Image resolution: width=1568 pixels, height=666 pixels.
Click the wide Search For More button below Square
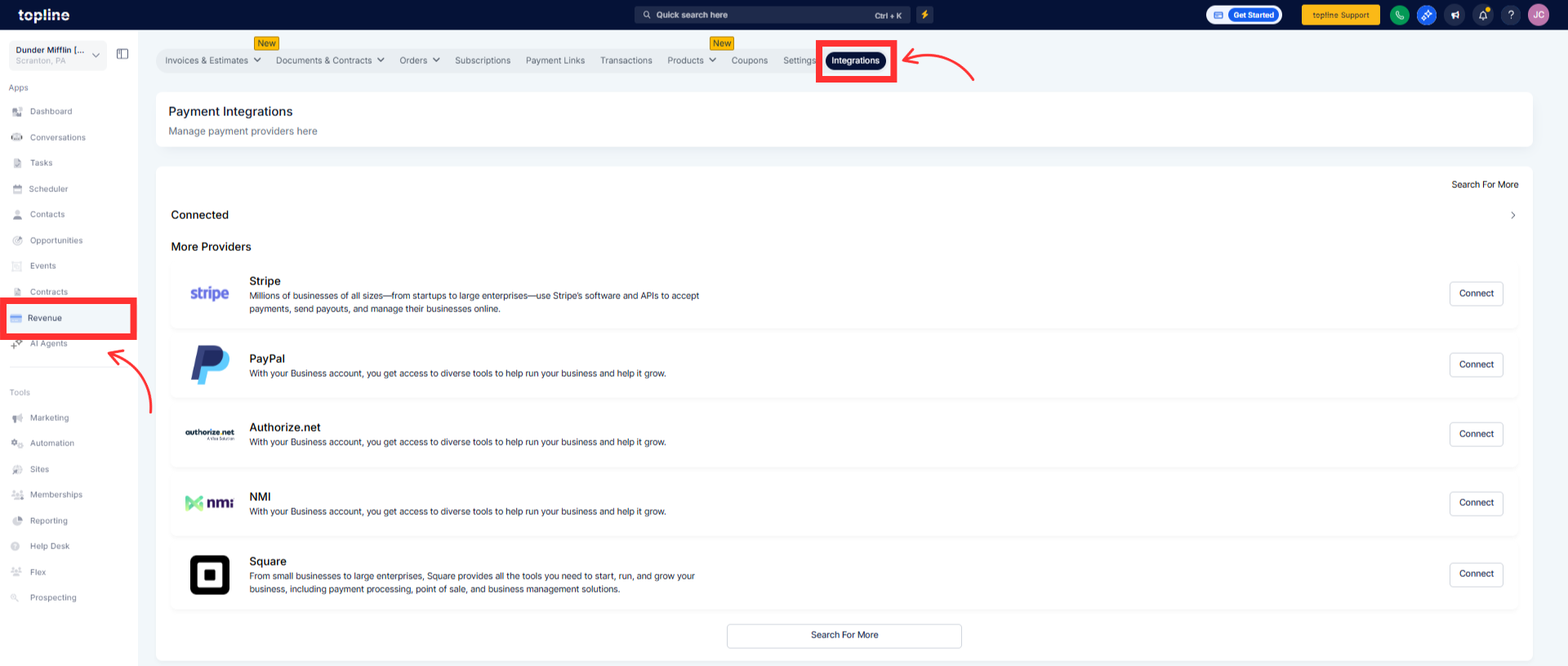coord(844,636)
